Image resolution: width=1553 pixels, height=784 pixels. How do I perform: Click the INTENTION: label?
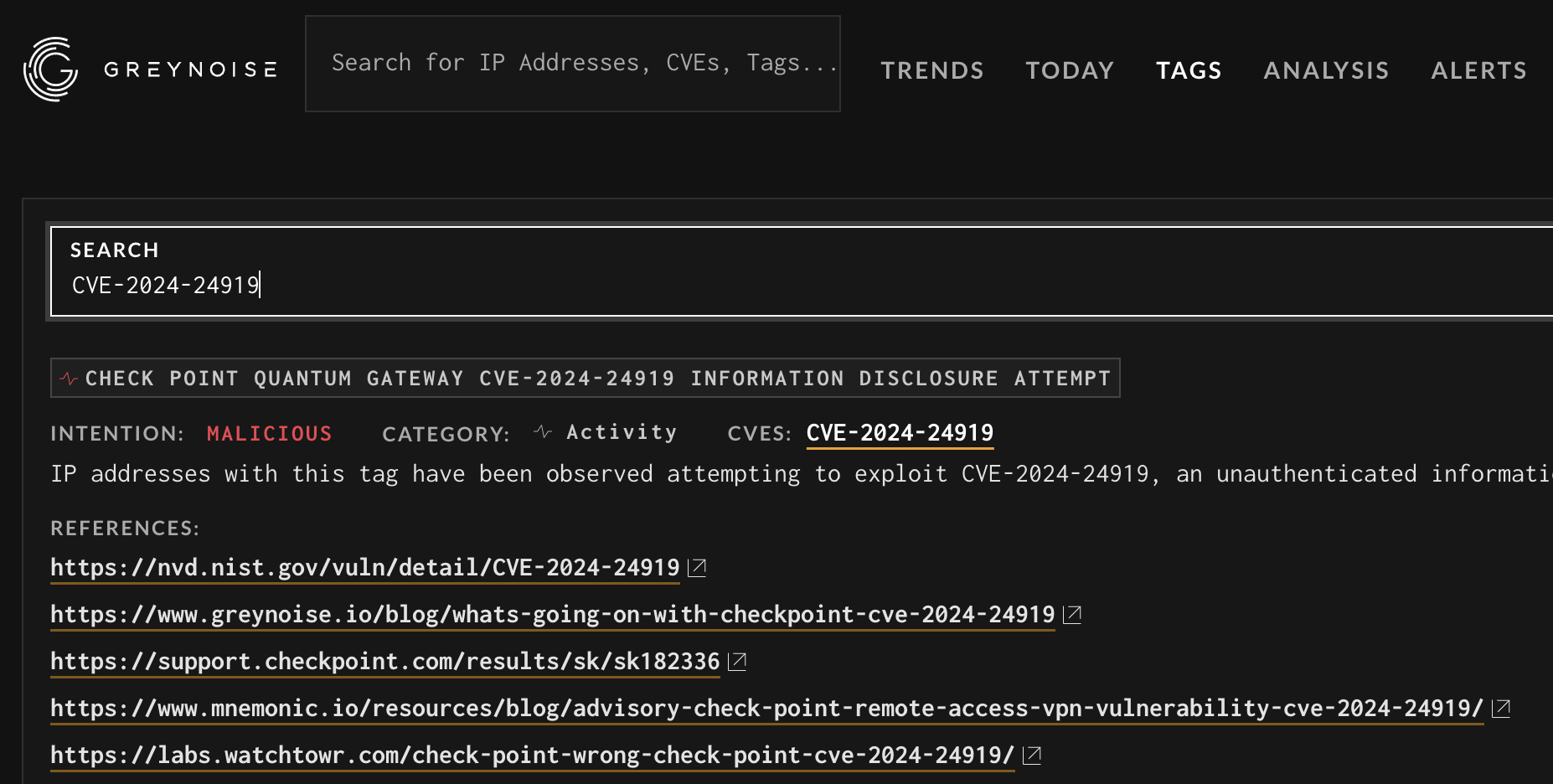117,434
